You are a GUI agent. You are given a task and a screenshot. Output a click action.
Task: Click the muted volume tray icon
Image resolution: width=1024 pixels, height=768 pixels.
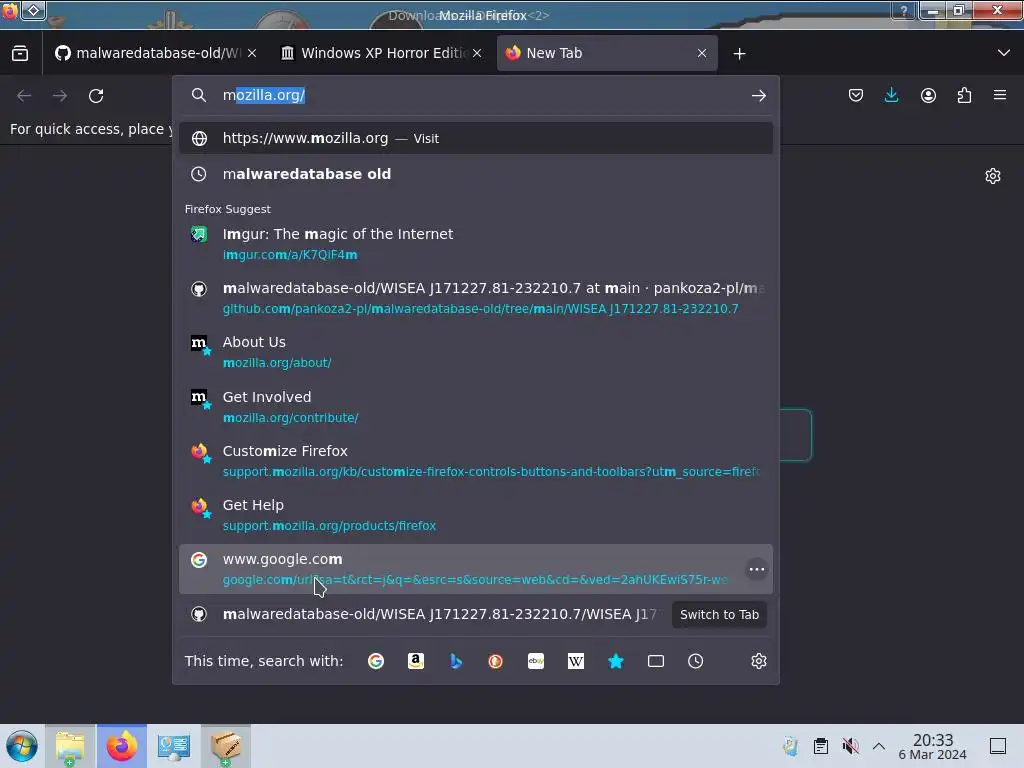coord(850,746)
